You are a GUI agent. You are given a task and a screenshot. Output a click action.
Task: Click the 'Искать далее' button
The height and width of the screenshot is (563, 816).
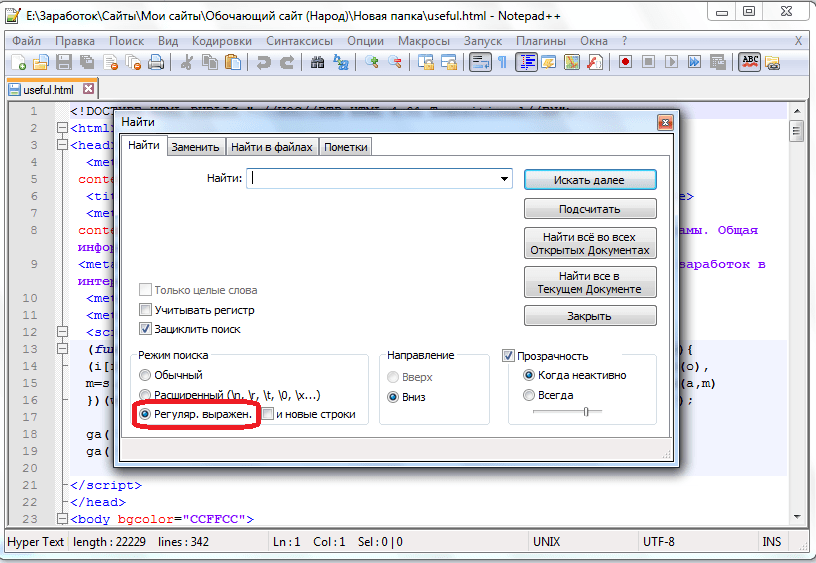590,180
